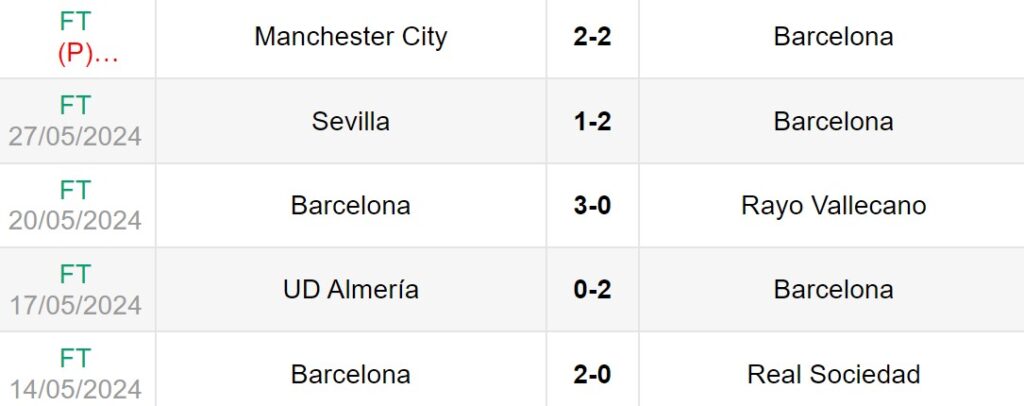Click the Rayo Vallecano team name
The height and width of the screenshot is (406, 1024).
click(x=833, y=206)
